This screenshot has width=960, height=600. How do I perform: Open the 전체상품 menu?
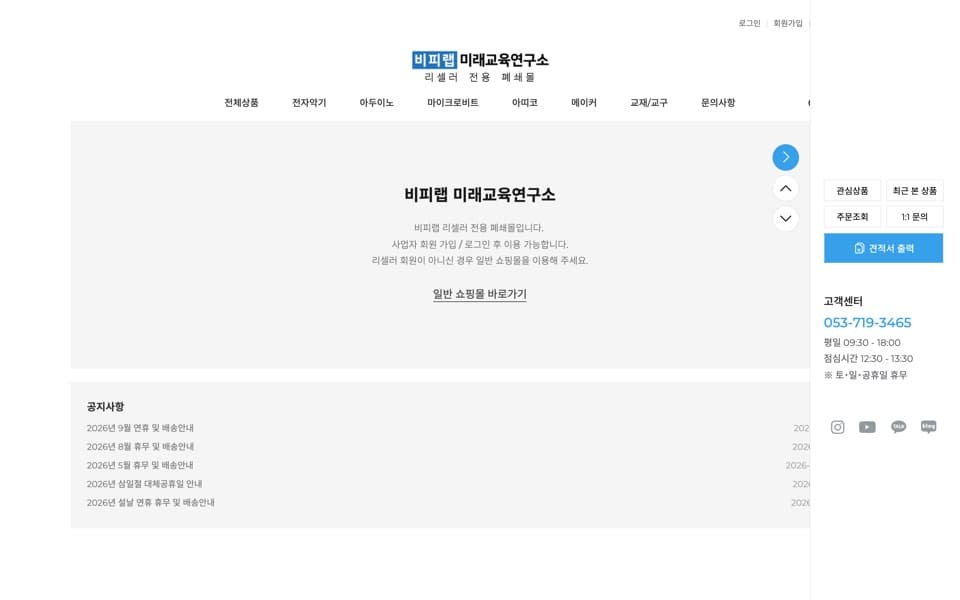point(241,103)
